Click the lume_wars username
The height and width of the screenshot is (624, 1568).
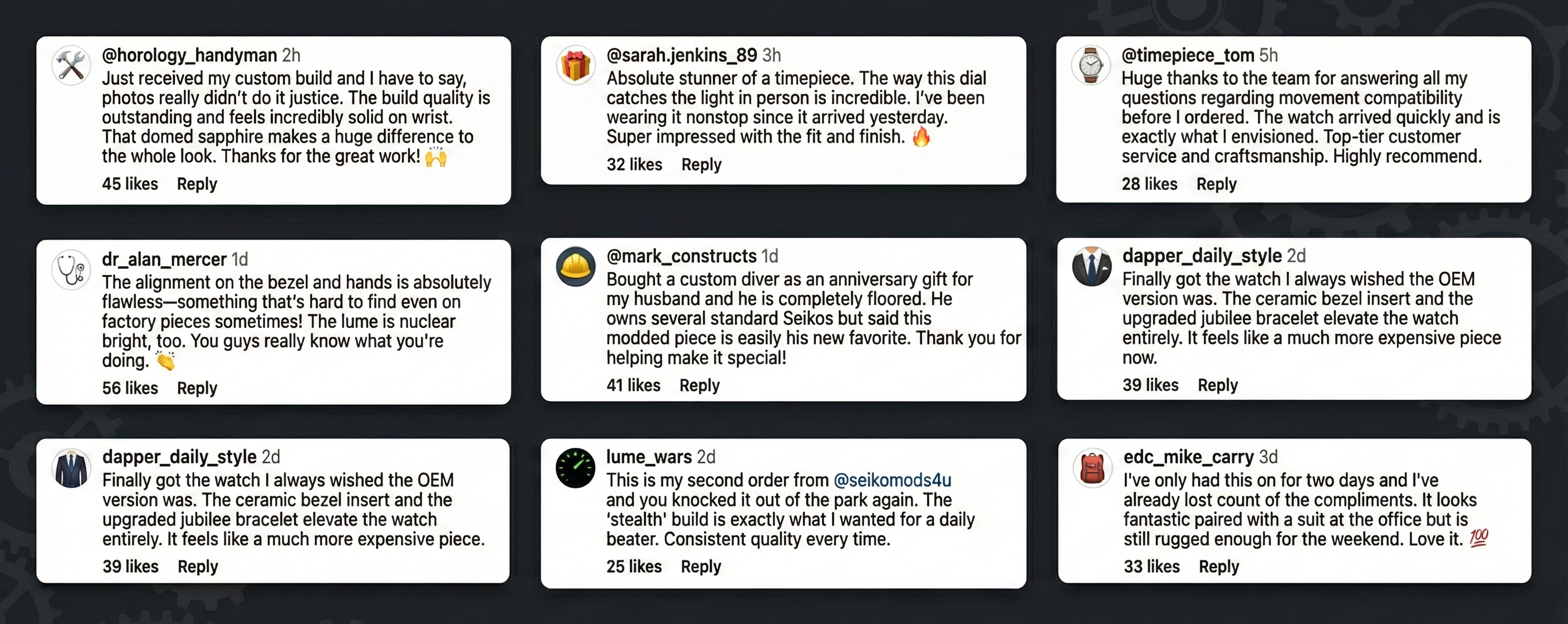tap(648, 456)
